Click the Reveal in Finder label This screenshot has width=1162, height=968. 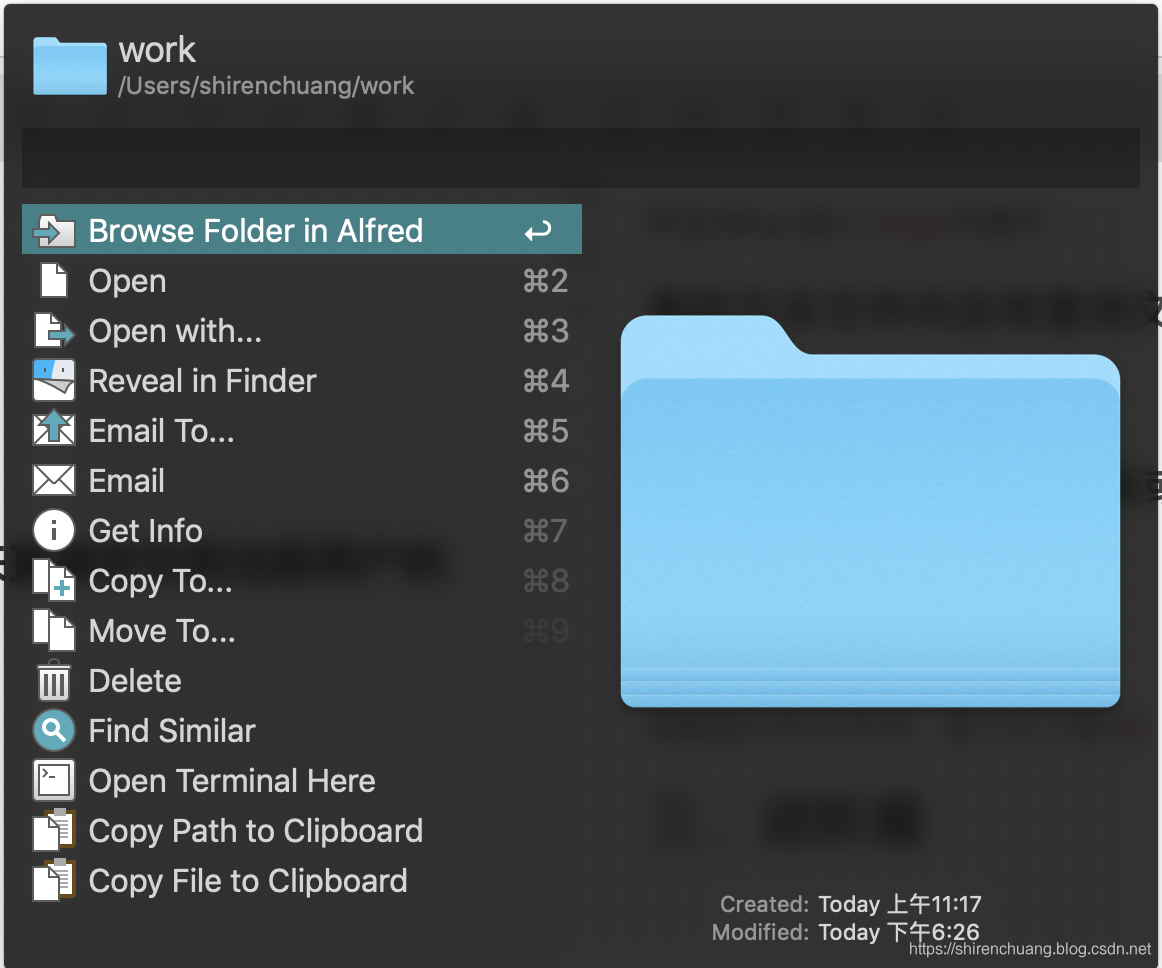coord(202,381)
